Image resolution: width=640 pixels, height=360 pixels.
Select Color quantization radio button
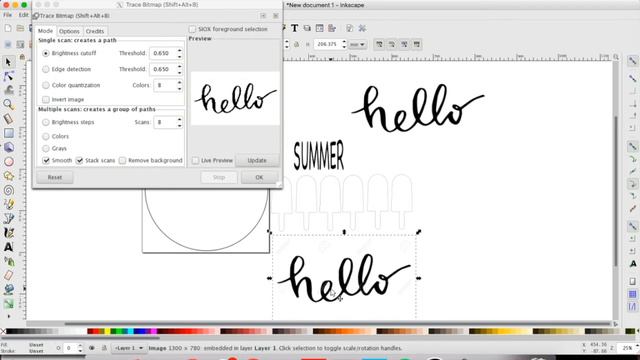[x=46, y=85]
